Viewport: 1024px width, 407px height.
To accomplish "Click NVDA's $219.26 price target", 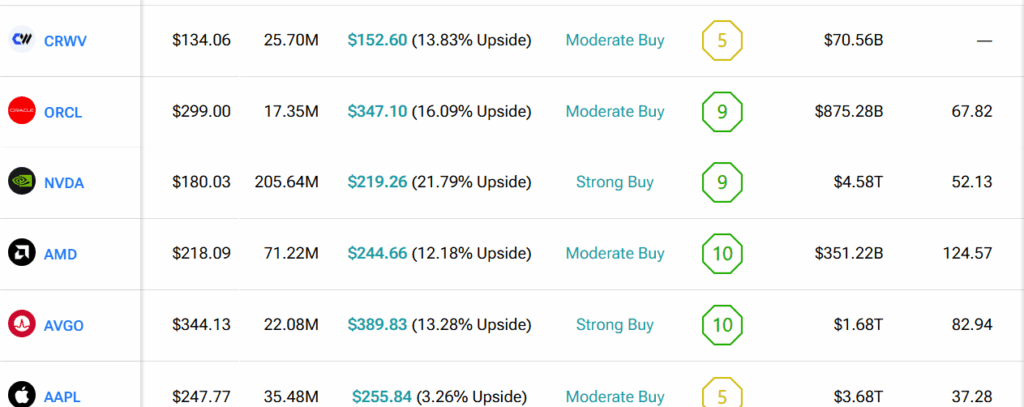I will 377,182.
